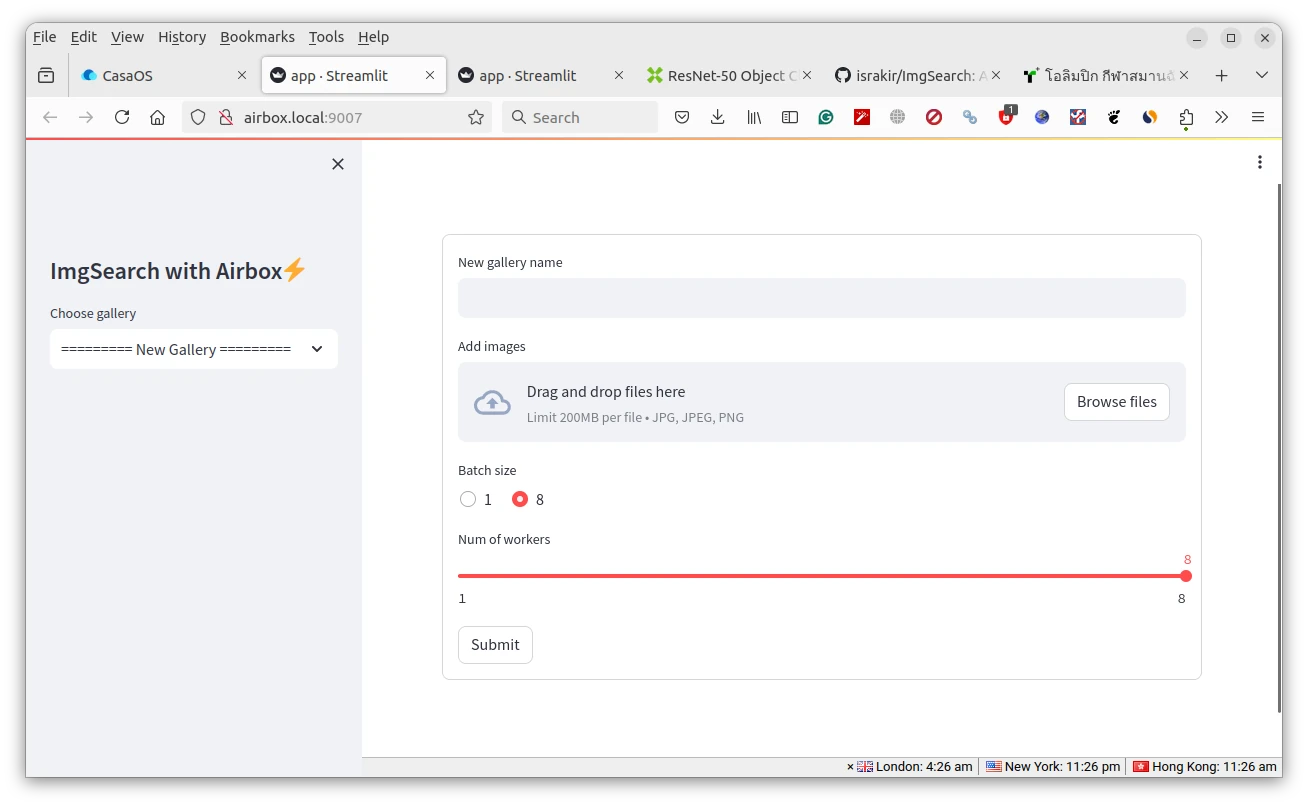Open the History menu
The width and height of the screenshot is (1308, 806).
point(182,37)
